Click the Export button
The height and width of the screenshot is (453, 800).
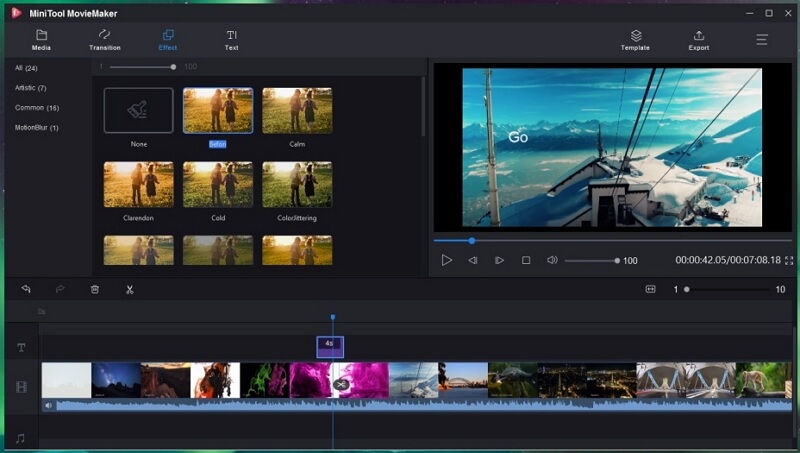click(699, 40)
